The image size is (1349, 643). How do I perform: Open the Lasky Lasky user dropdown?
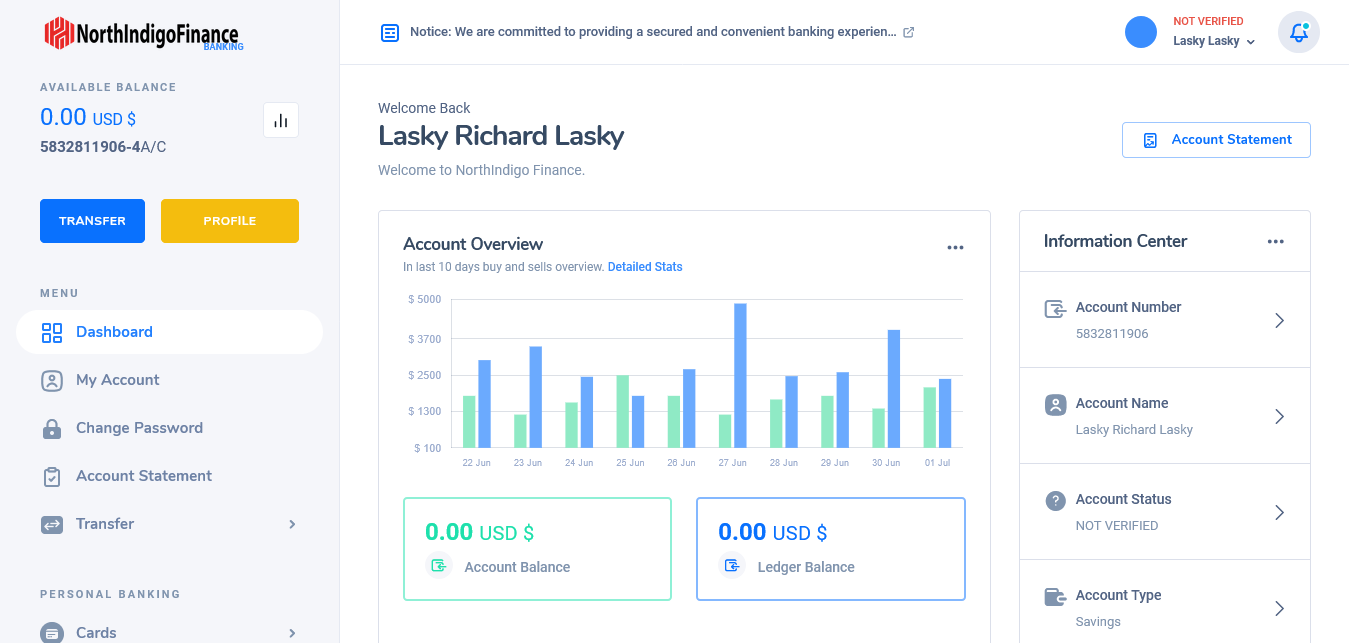[1214, 41]
